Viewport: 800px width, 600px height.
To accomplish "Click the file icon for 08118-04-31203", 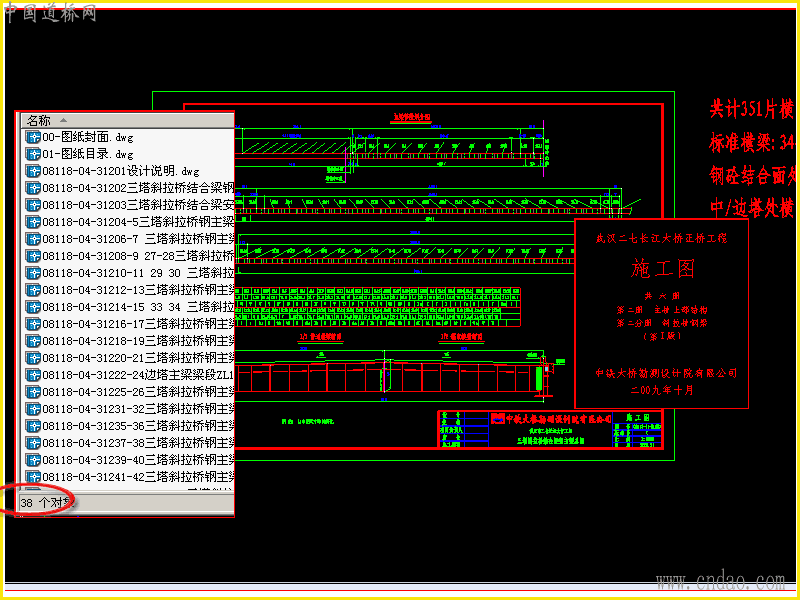I will pos(33,205).
